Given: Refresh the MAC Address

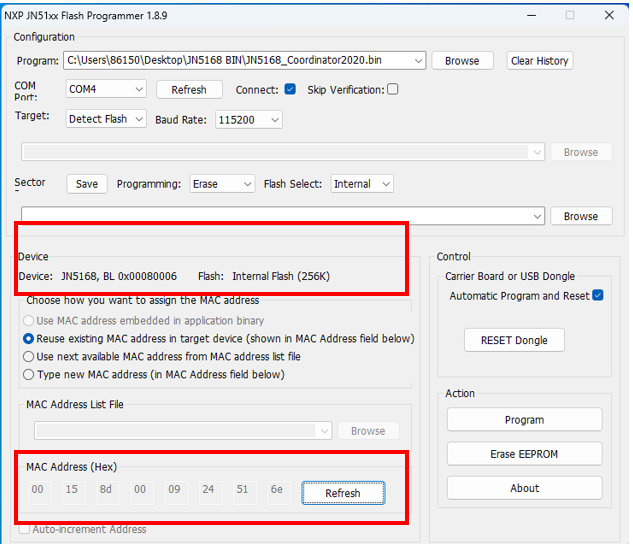Looking at the screenshot, I should click(343, 493).
